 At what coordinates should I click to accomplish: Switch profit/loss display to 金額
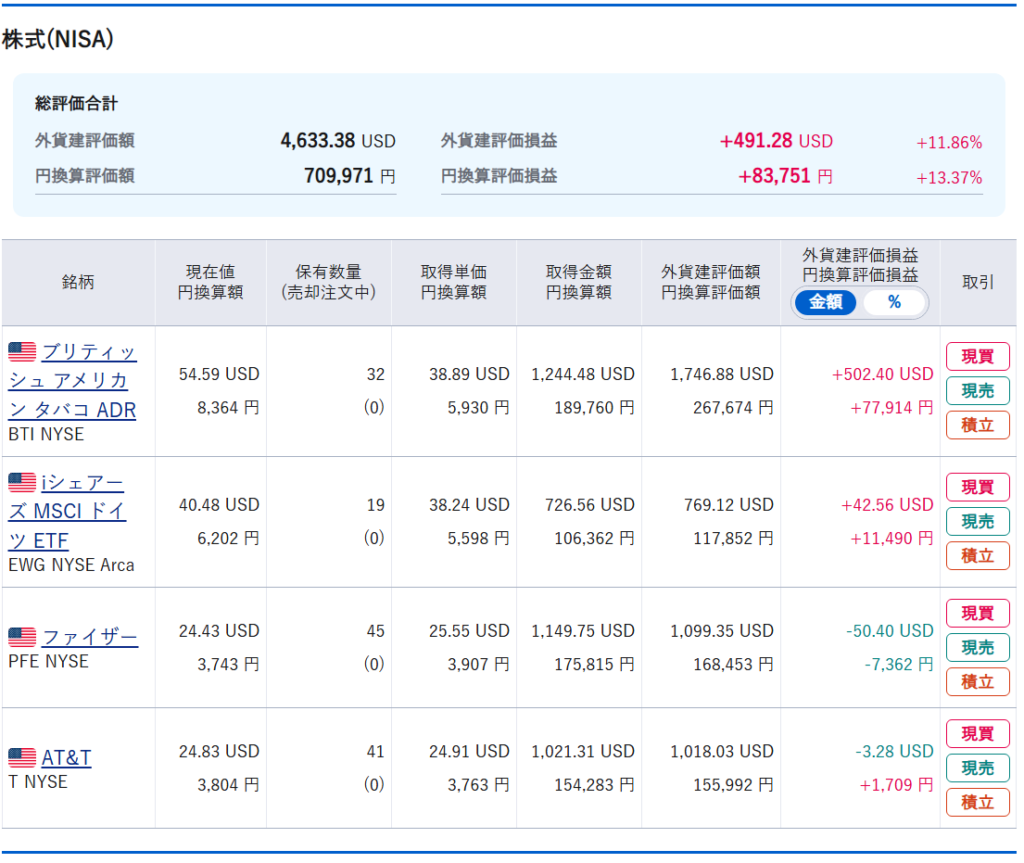click(x=826, y=302)
